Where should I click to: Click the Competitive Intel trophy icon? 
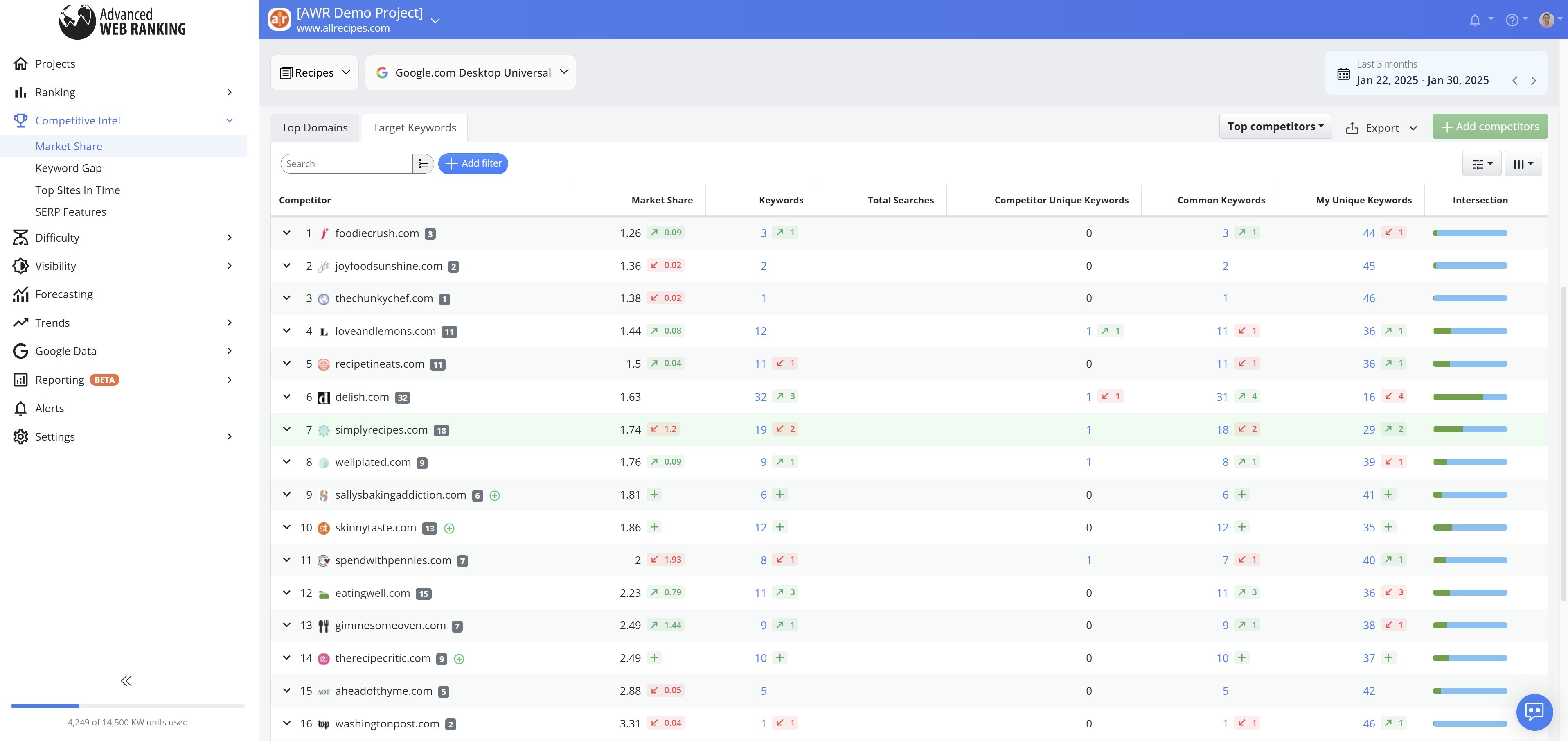pos(21,120)
